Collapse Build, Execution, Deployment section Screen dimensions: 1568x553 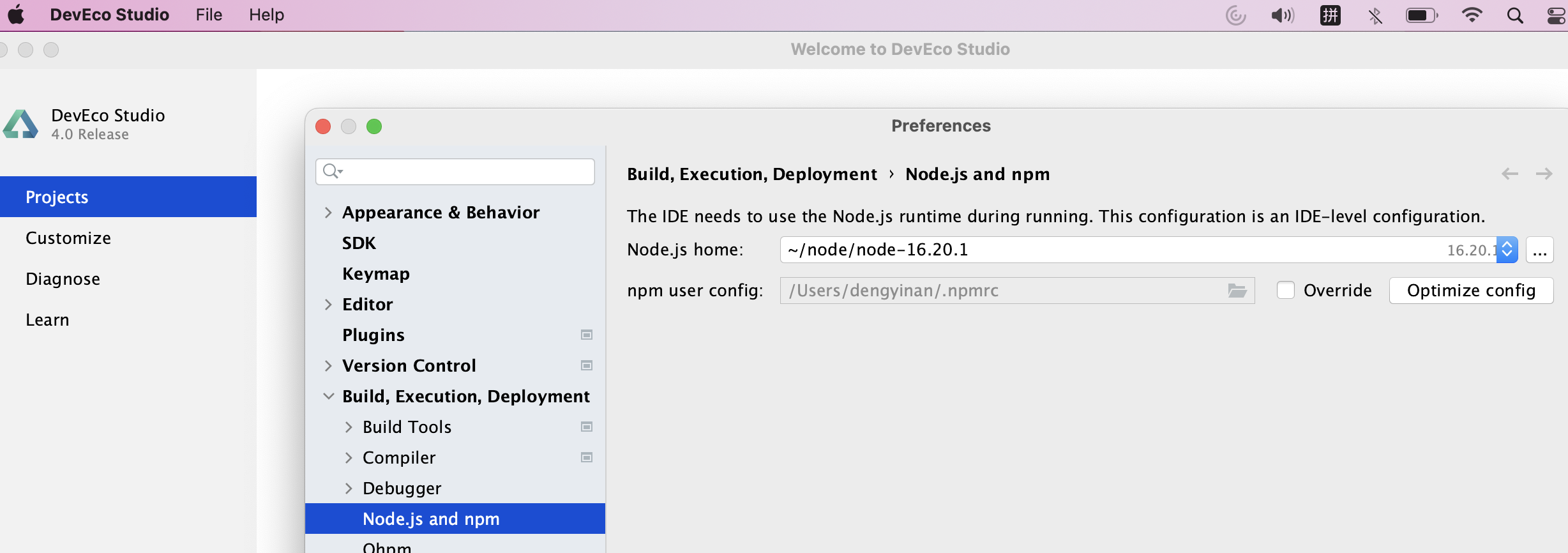coord(328,397)
